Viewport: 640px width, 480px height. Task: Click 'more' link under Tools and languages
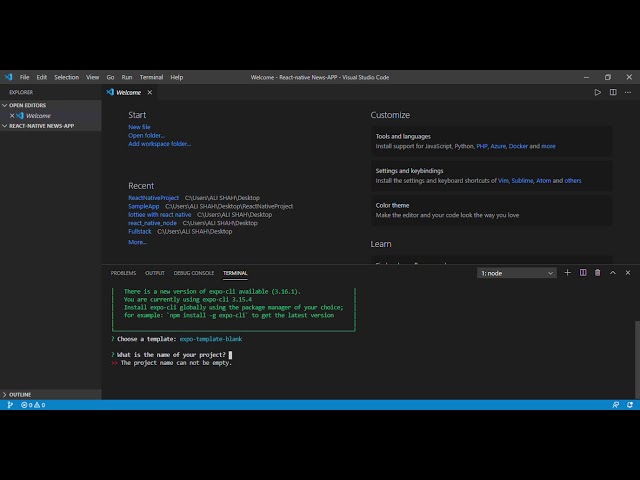[548, 146]
